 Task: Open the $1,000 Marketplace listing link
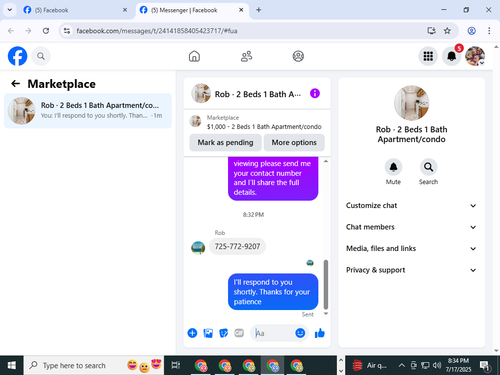264,127
